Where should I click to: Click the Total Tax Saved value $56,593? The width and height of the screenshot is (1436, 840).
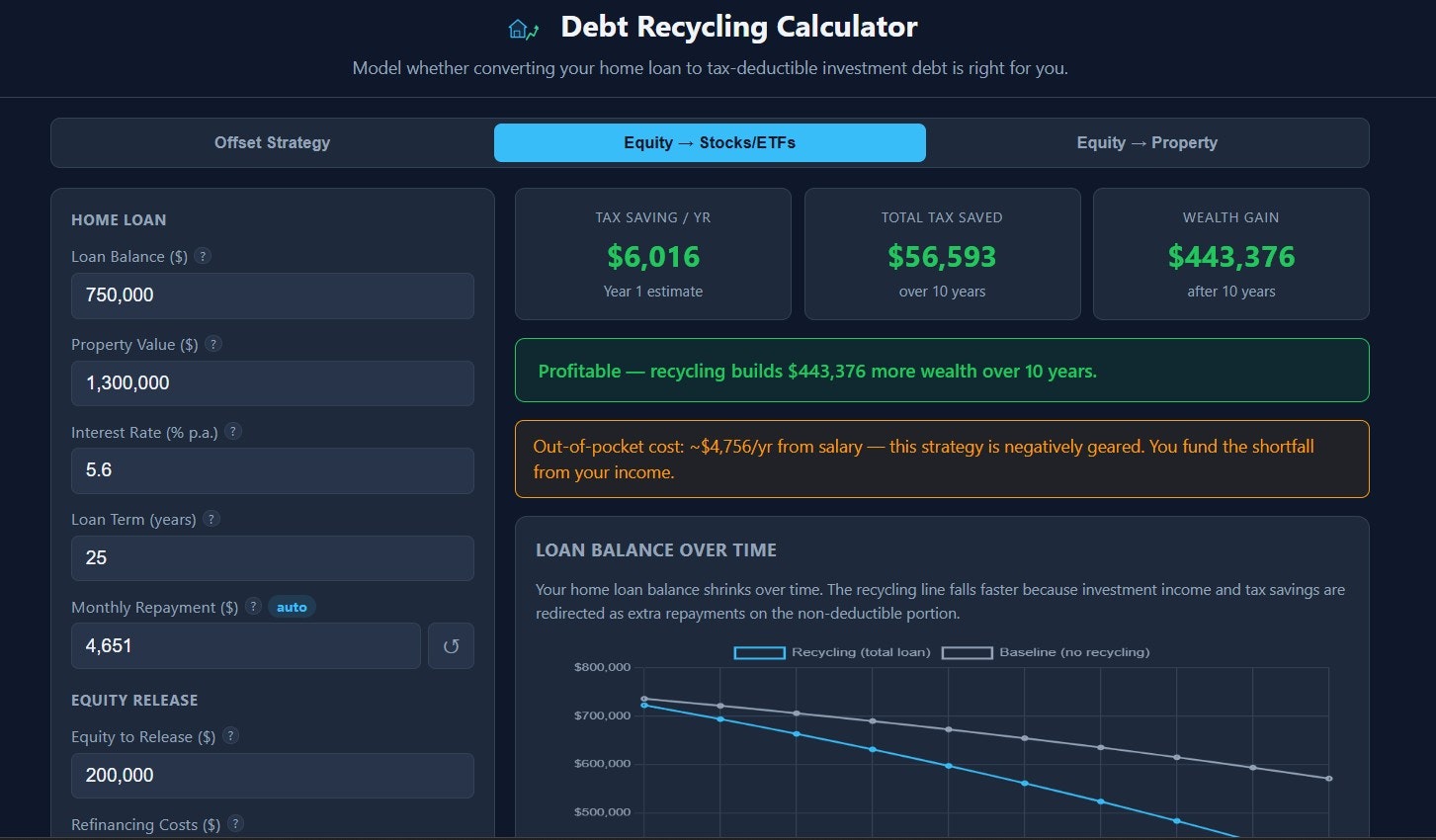coord(942,257)
